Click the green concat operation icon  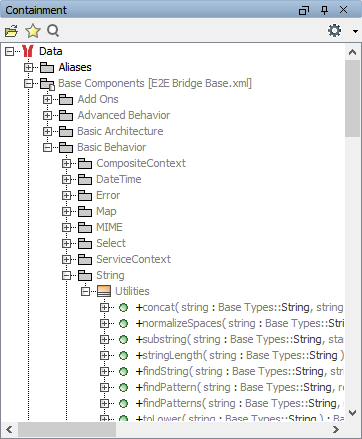pyautogui.click(x=123, y=307)
